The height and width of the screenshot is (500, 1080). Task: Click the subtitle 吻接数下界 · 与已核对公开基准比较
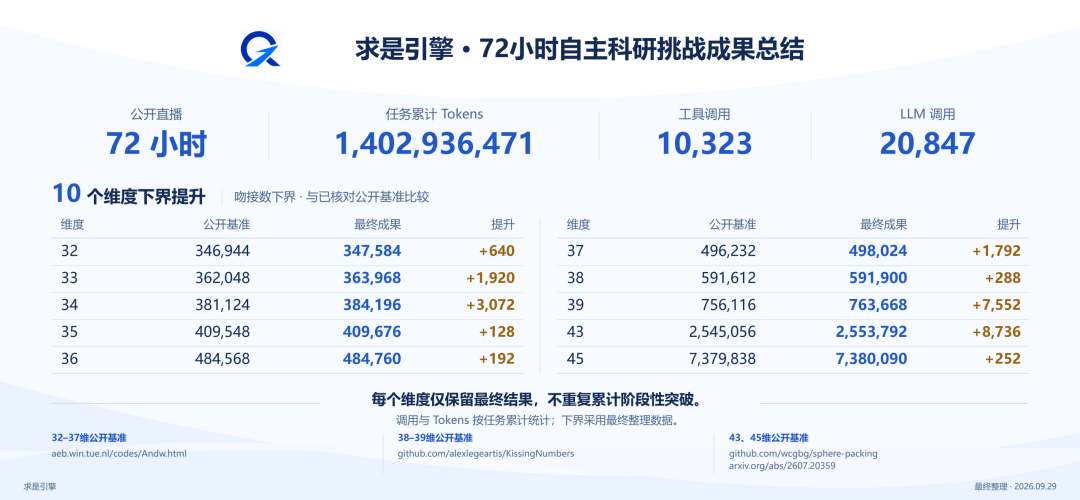pyautogui.click(x=331, y=197)
